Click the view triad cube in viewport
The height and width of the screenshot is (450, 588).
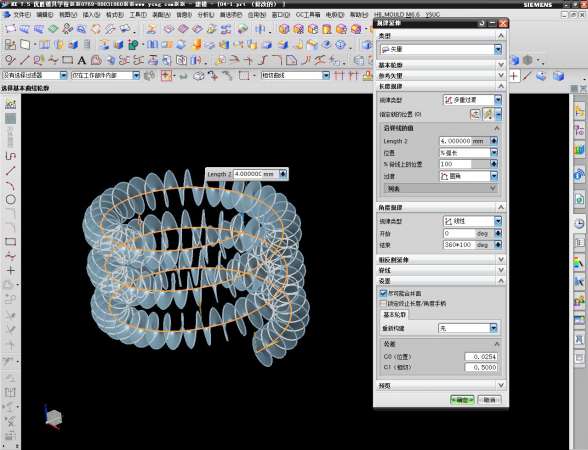[x=53, y=417]
